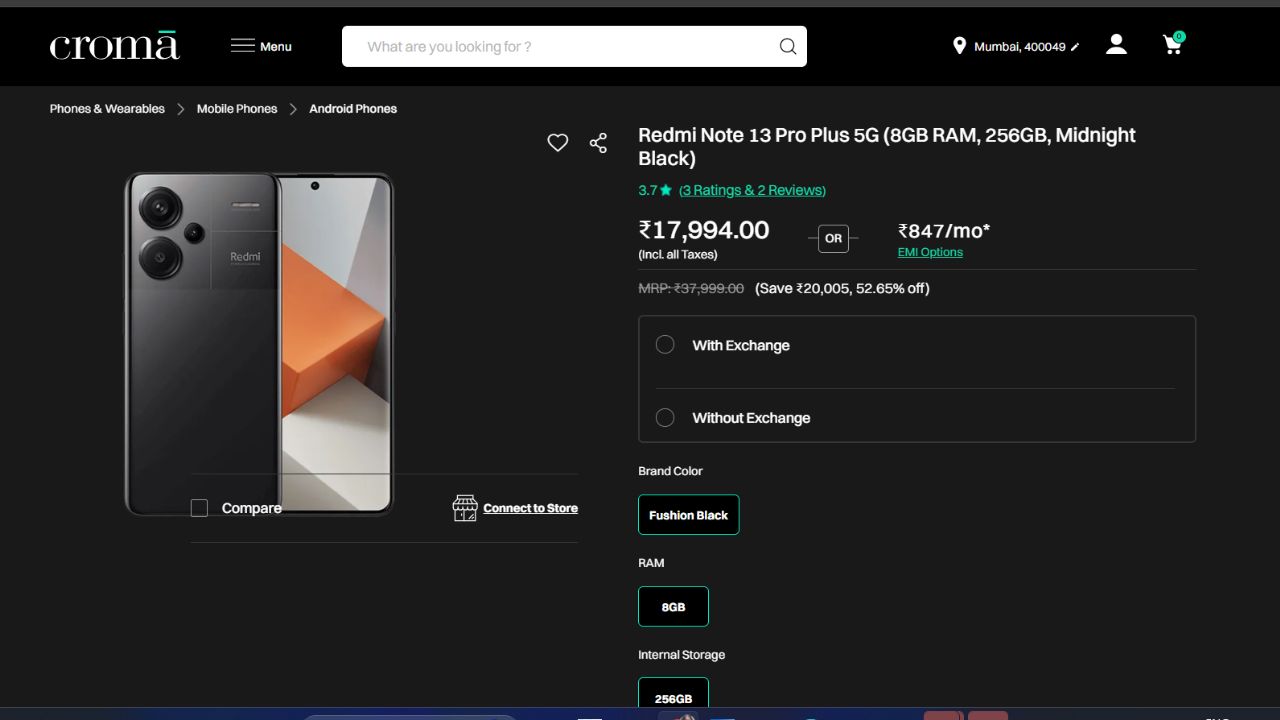Click the struck-through MRP ₹37,999.00

coord(691,288)
